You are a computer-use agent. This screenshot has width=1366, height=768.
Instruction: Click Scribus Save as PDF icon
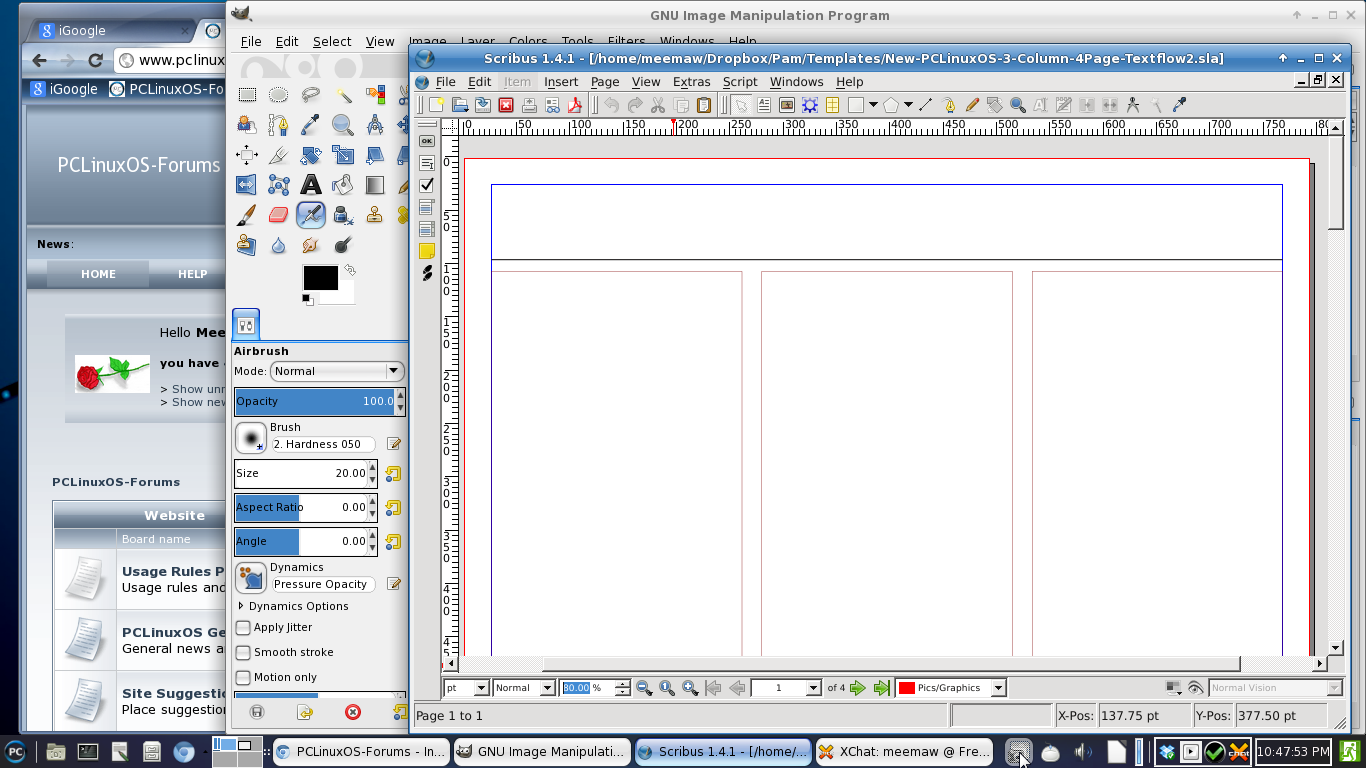[x=575, y=105]
